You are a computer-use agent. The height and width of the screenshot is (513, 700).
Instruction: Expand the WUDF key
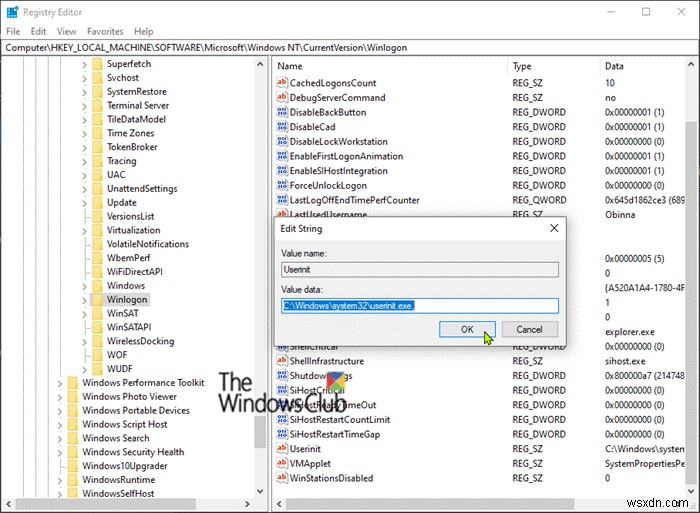(x=84, y=369)
